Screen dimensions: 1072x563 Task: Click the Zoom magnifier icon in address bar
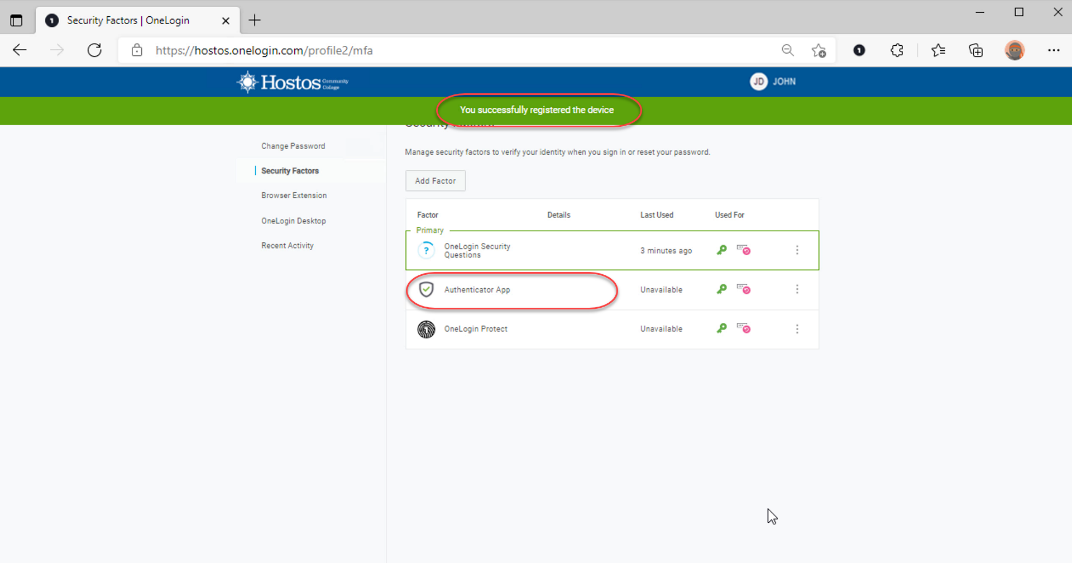click(x=788, y=50)
